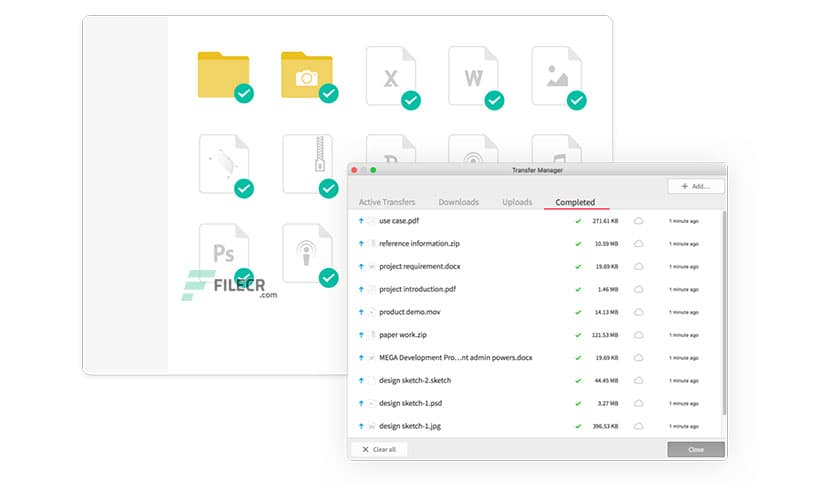Viewport: 836px width, 484px height.
Task: Select the Photoshop Ps file icon
Action: coord(224,252)
